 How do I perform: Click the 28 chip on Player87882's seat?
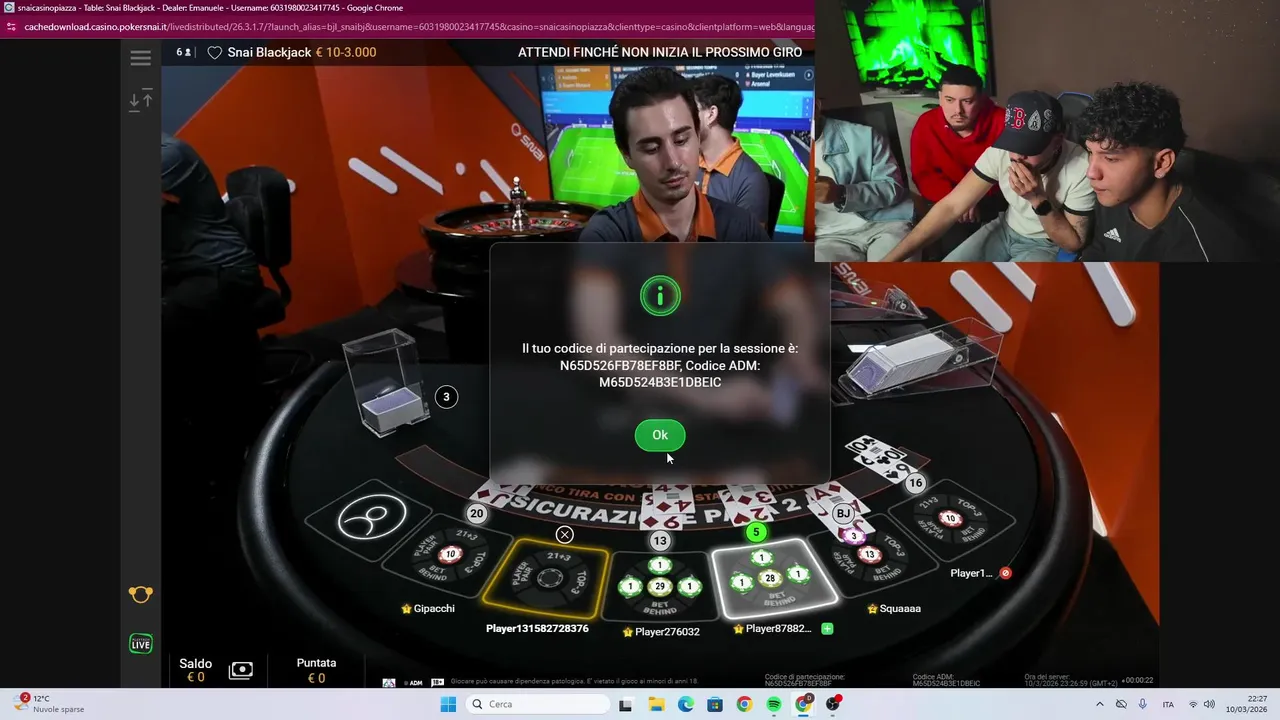tap(770, 578)
